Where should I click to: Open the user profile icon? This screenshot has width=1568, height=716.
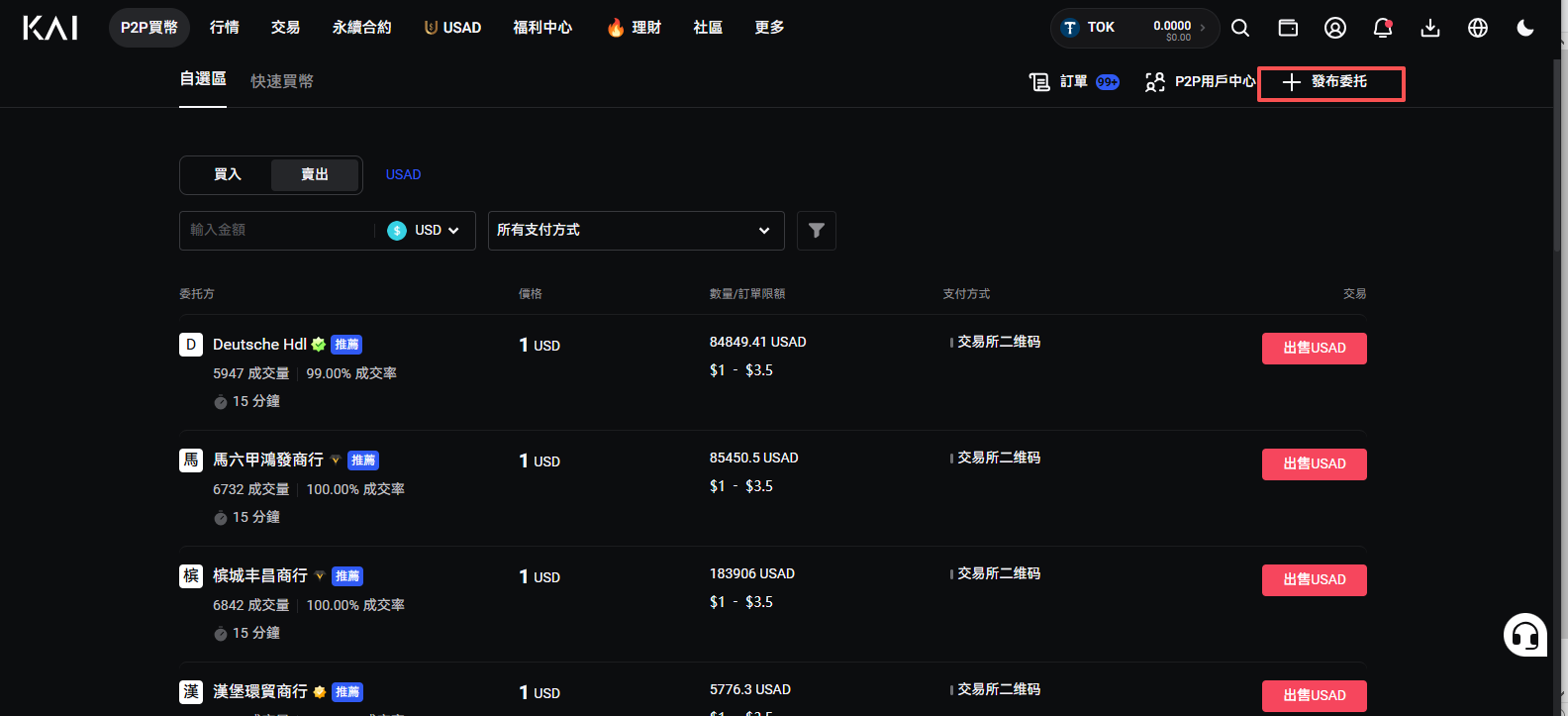[1335, 28]
